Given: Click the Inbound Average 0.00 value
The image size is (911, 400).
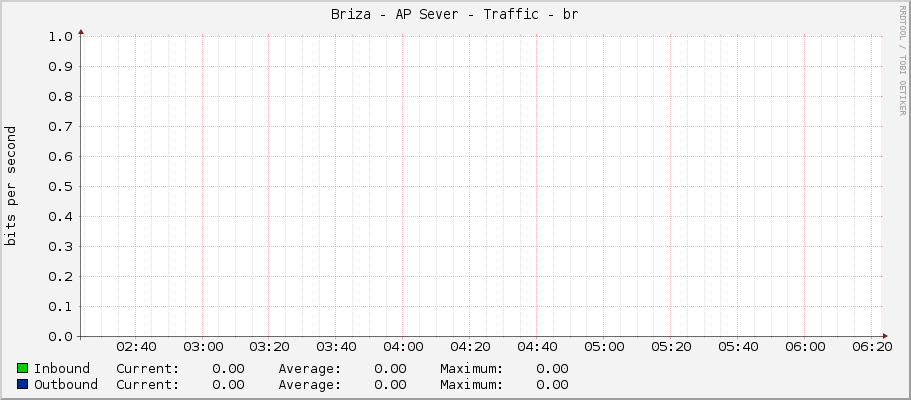Looking at the screenshot, I should [x=390, y=369].
